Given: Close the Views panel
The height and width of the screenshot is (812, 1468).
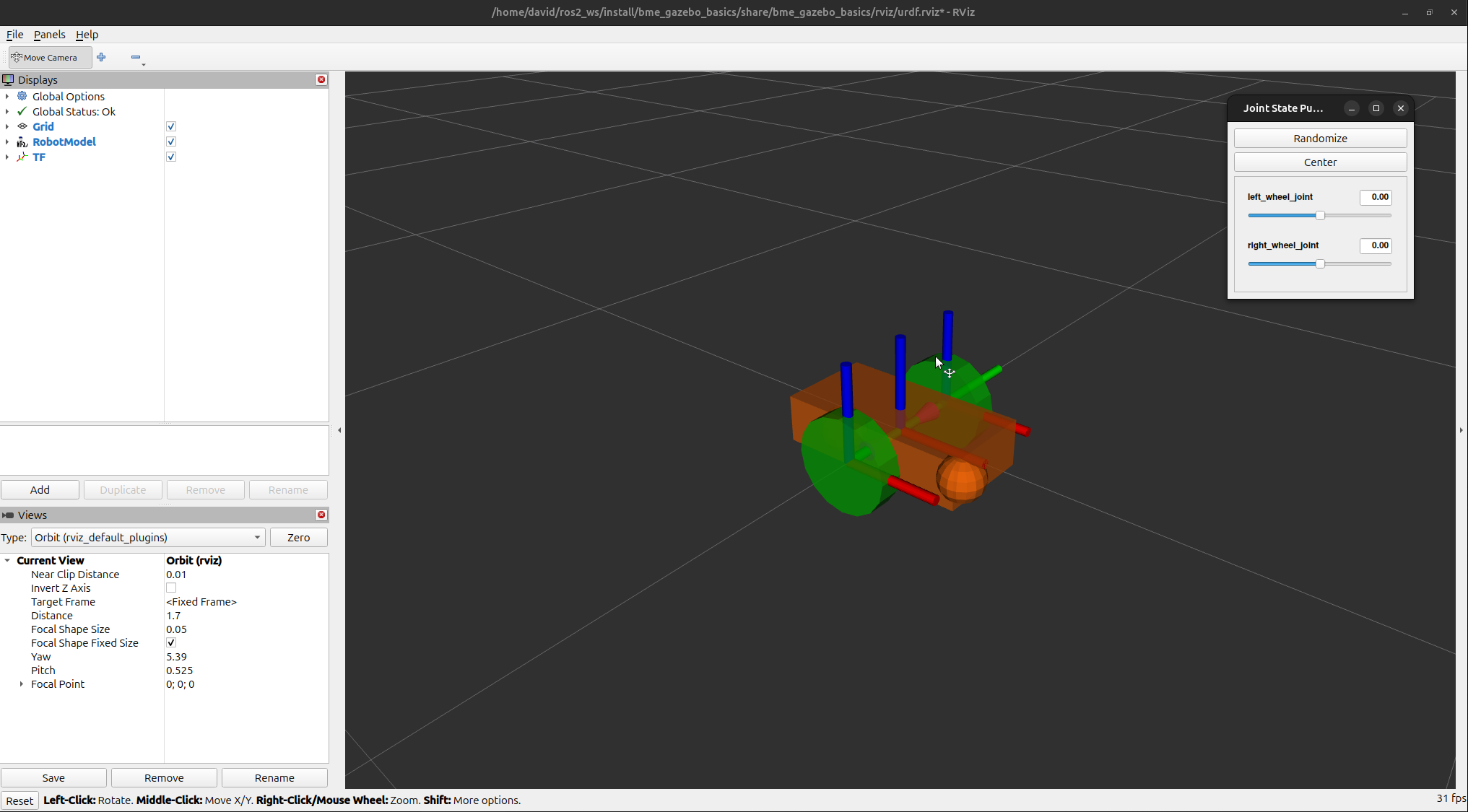Looking at the screenshot, I should tap(321, 515).
